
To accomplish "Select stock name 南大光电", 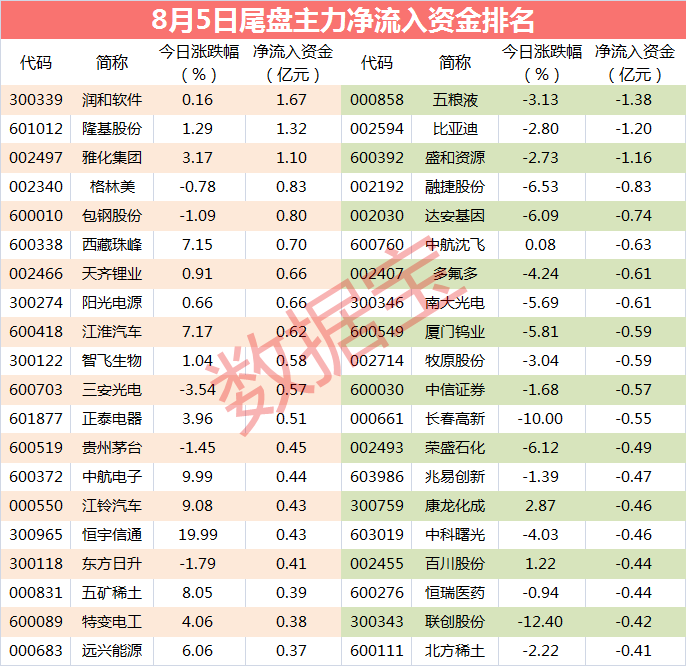I will [x=455, y=303].
